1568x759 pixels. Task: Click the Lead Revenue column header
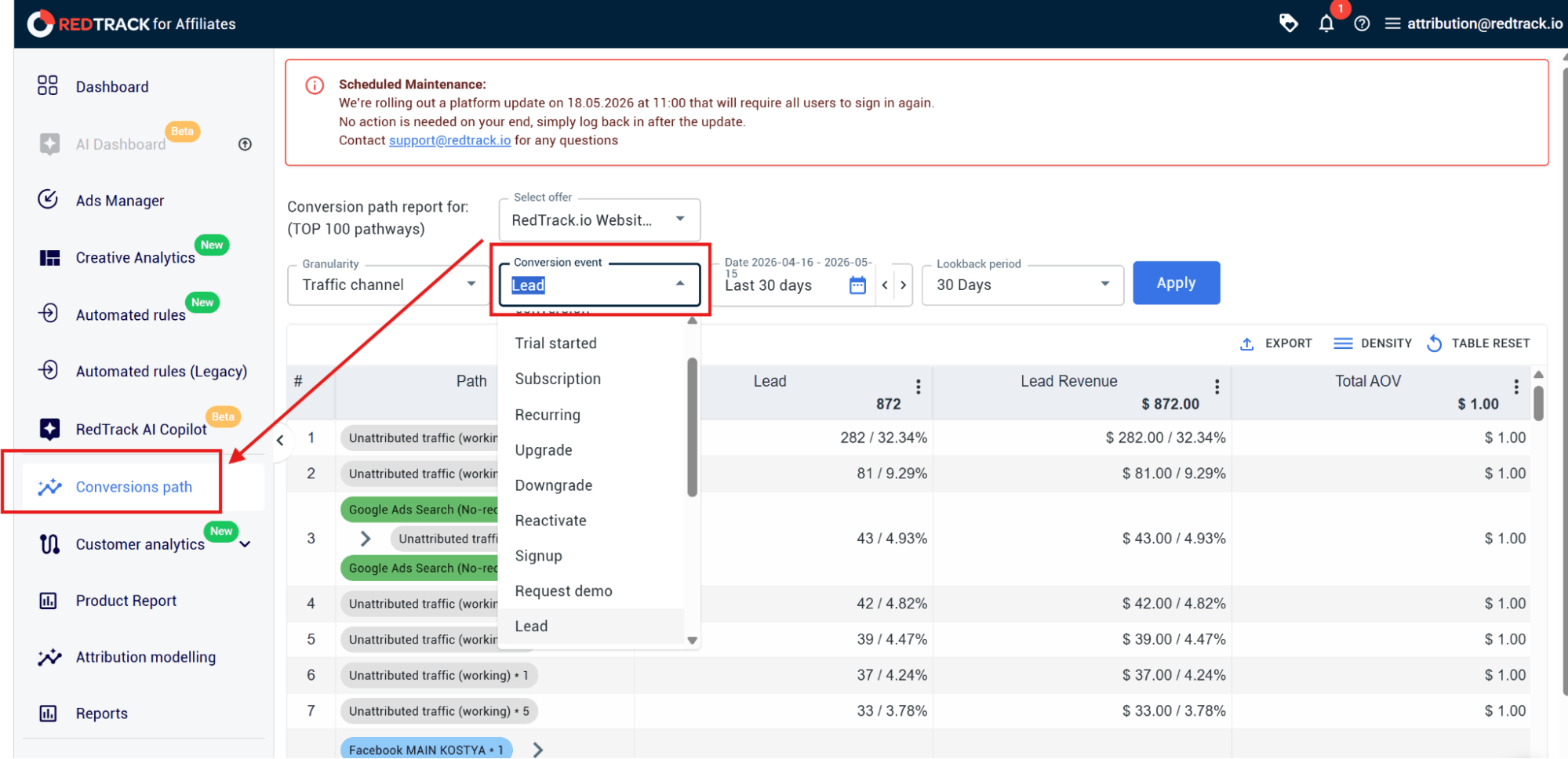[x=1068, y=381]
